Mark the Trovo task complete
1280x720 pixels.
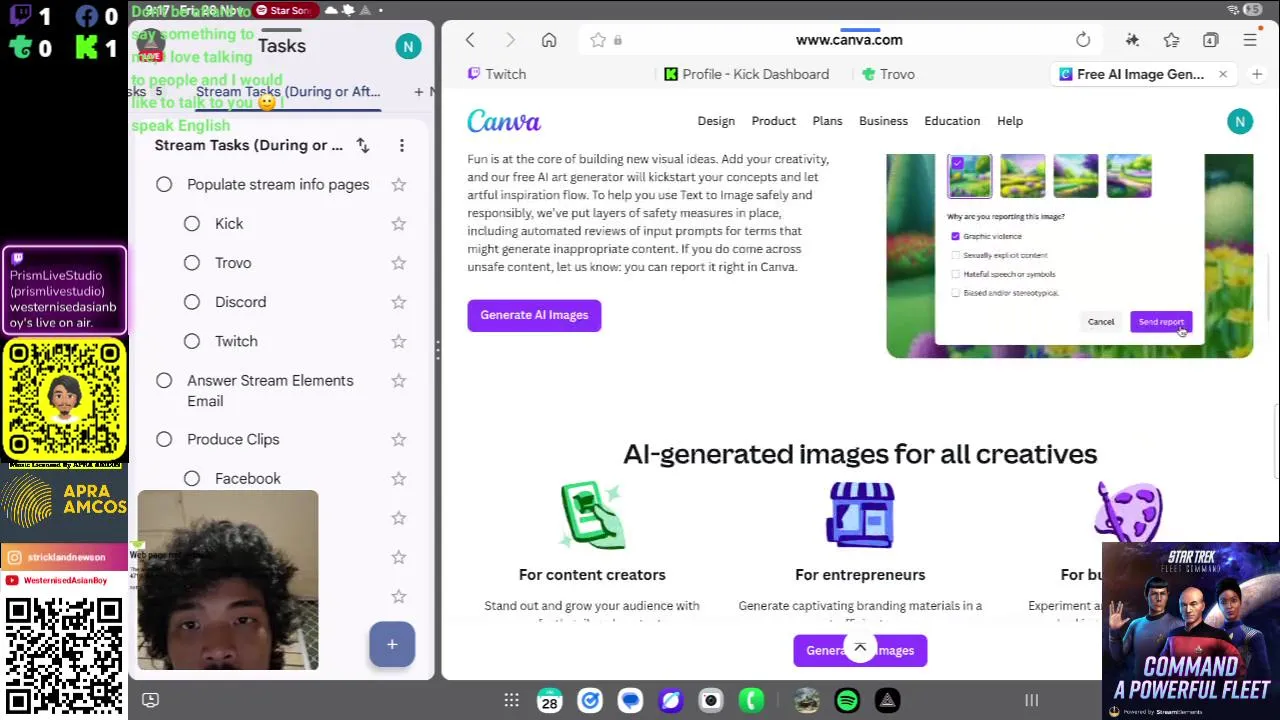point(192,262)
